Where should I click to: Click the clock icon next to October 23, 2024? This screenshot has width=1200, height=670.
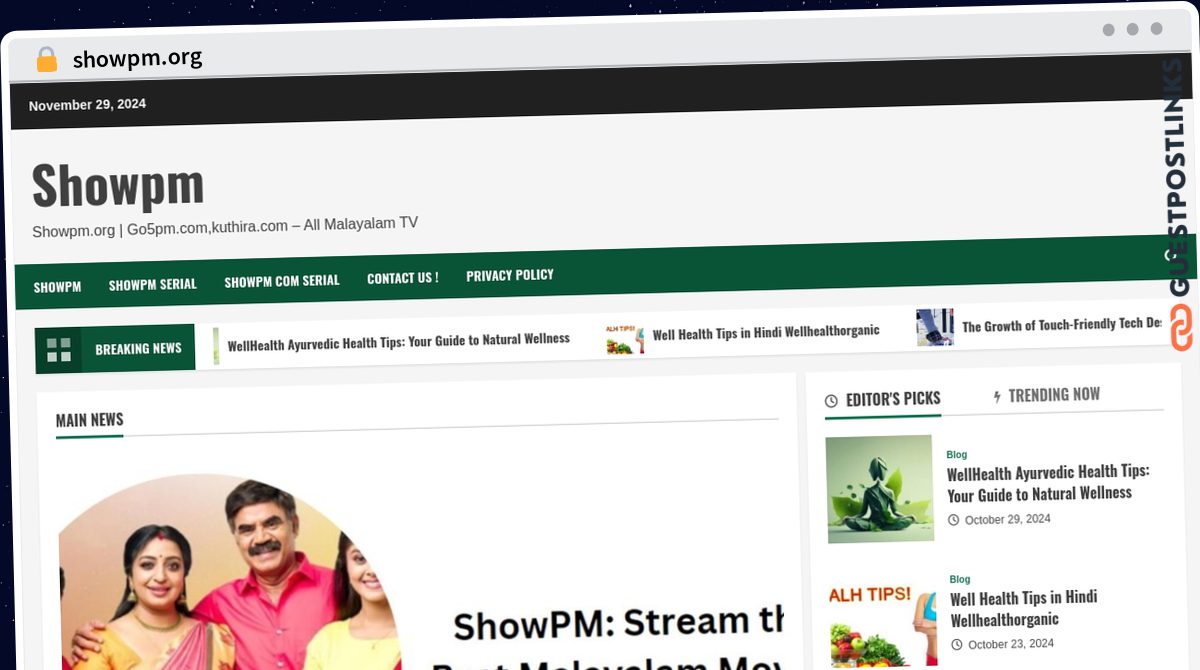coord(956,645)
